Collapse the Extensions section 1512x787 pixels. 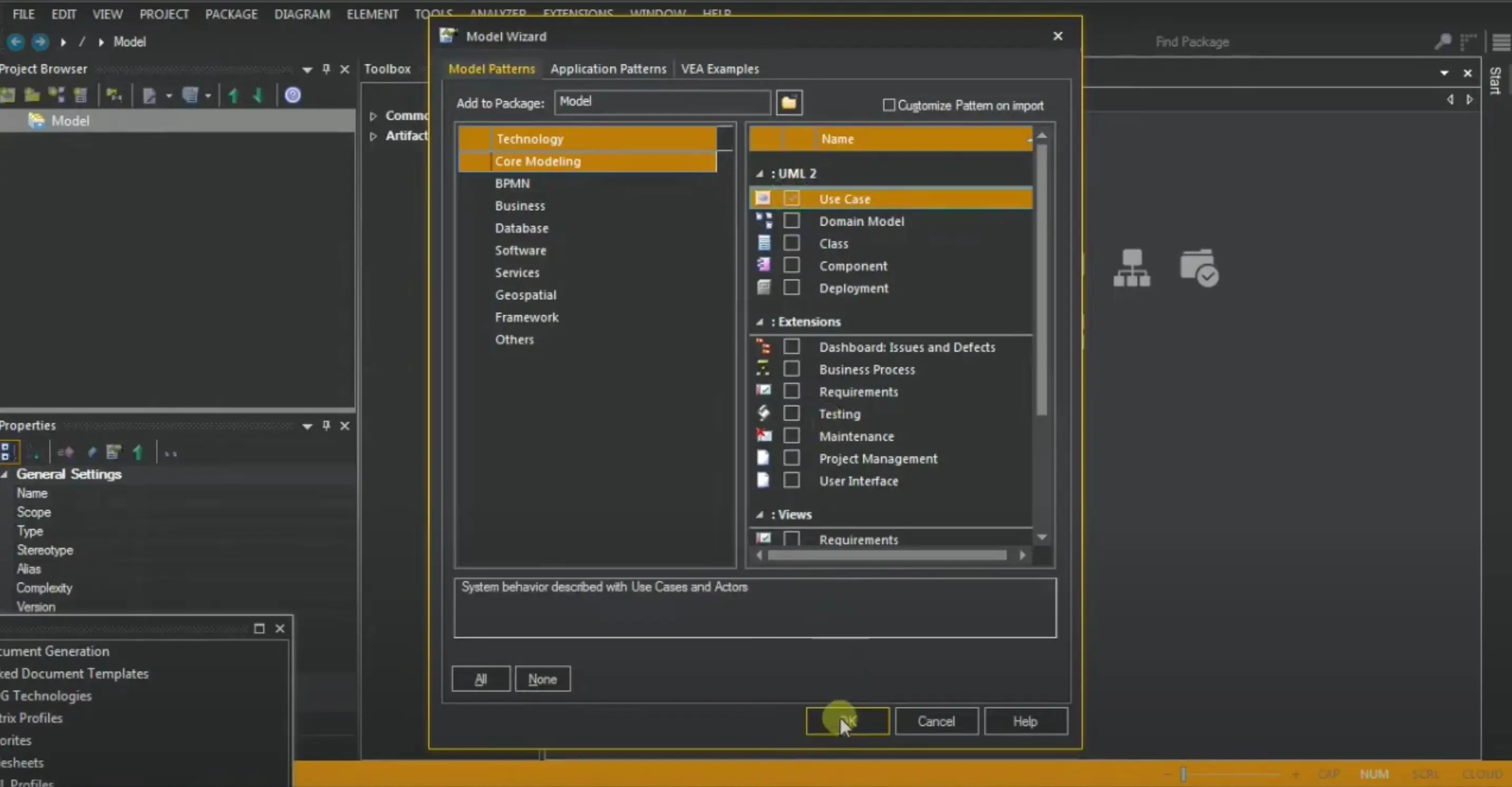click(x=759, y=322)
